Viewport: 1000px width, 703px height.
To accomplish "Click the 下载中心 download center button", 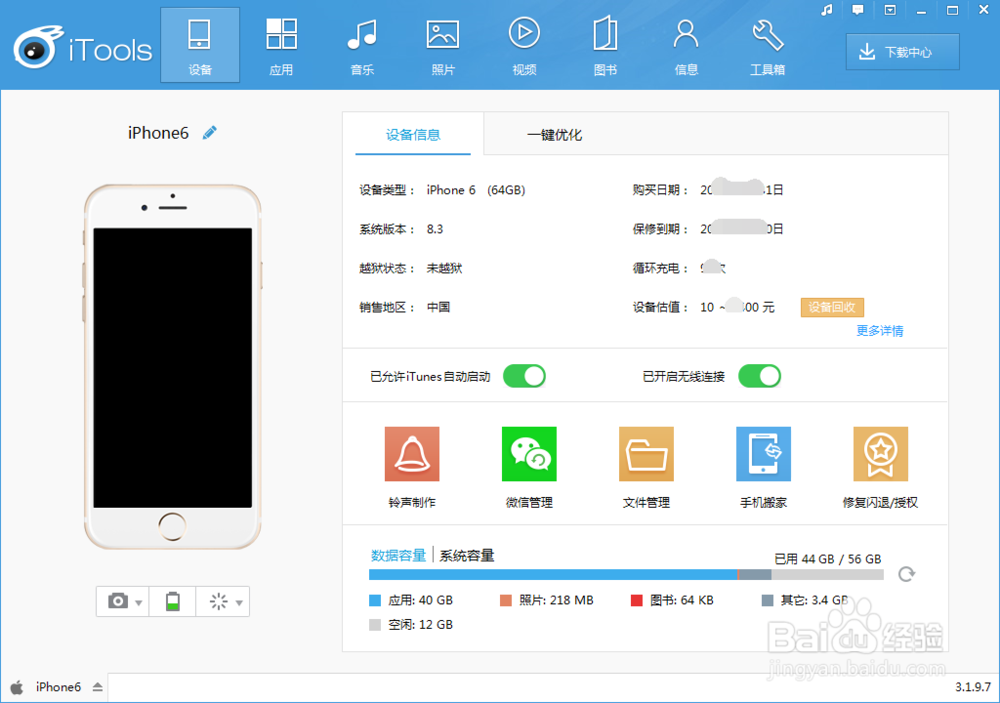I will pyautogui.click(x=902, y=52).
